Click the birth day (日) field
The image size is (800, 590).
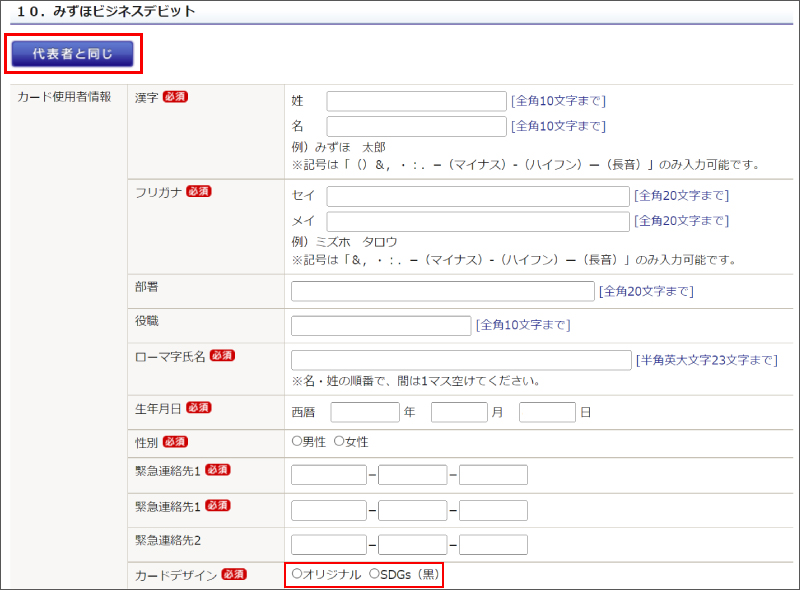coord(547,412)
